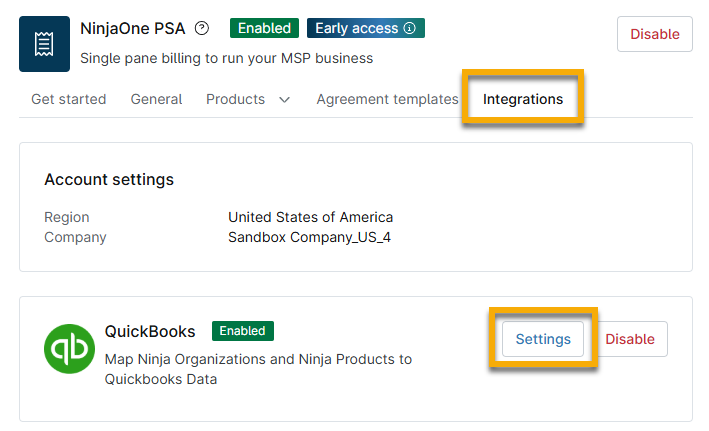709x431 pixels.
Task: Click the Region label
Action: [67, 217]
